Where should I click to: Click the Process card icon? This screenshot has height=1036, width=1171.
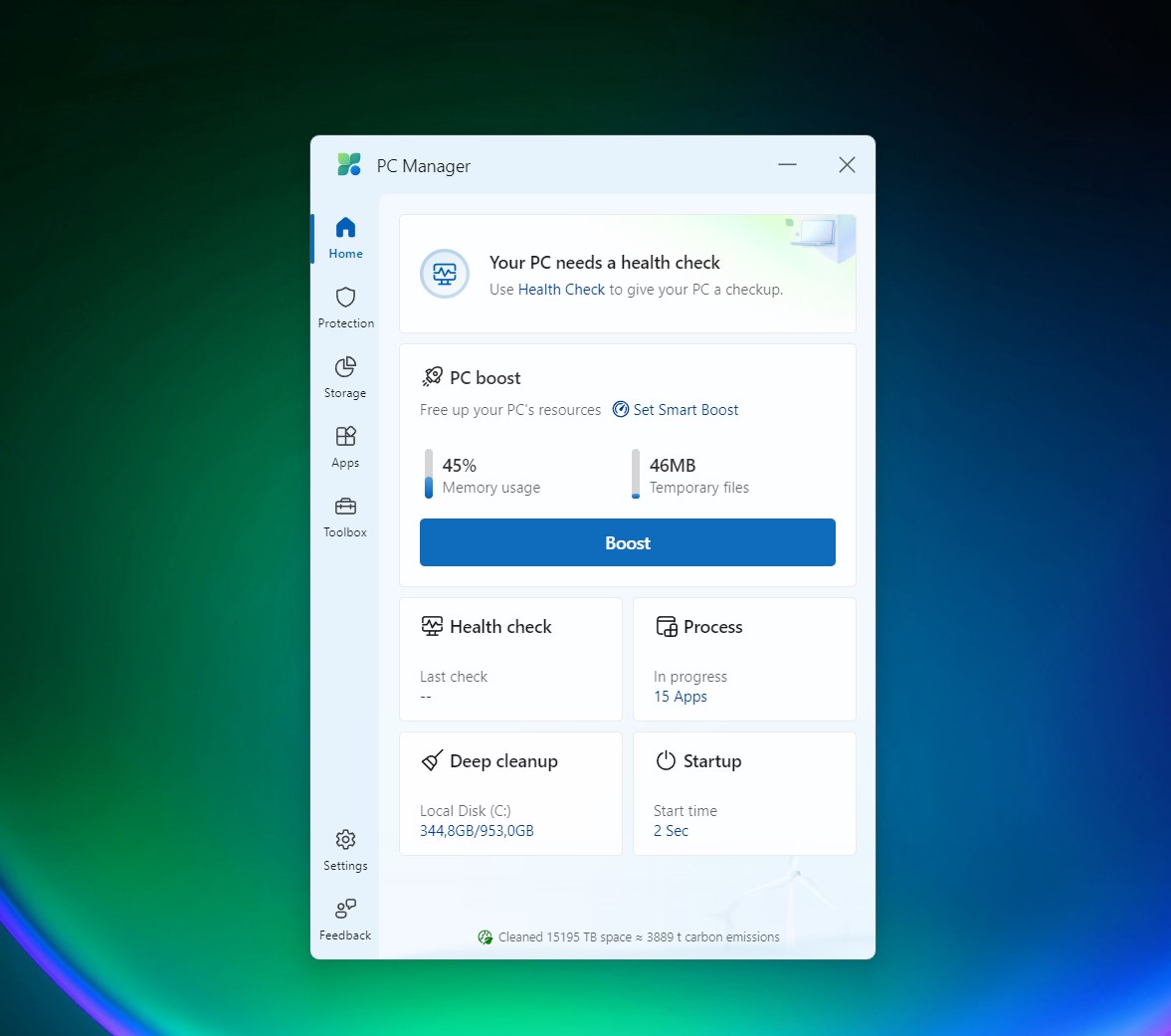[667, 626]
